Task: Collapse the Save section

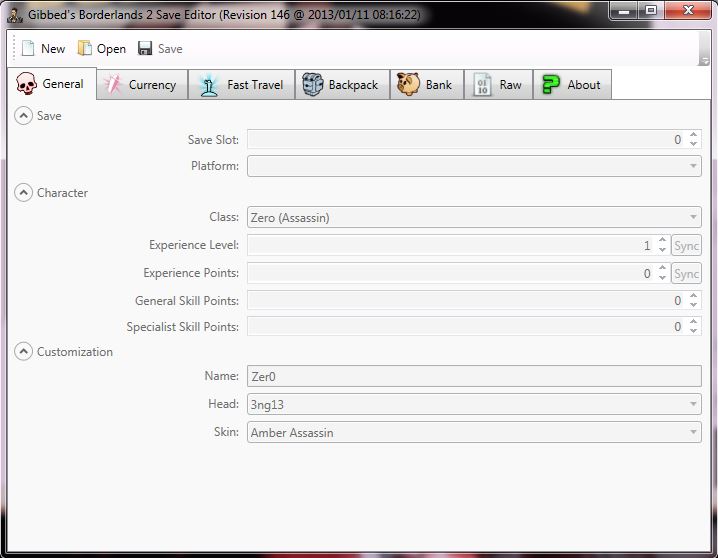Action: coord(23,116)
